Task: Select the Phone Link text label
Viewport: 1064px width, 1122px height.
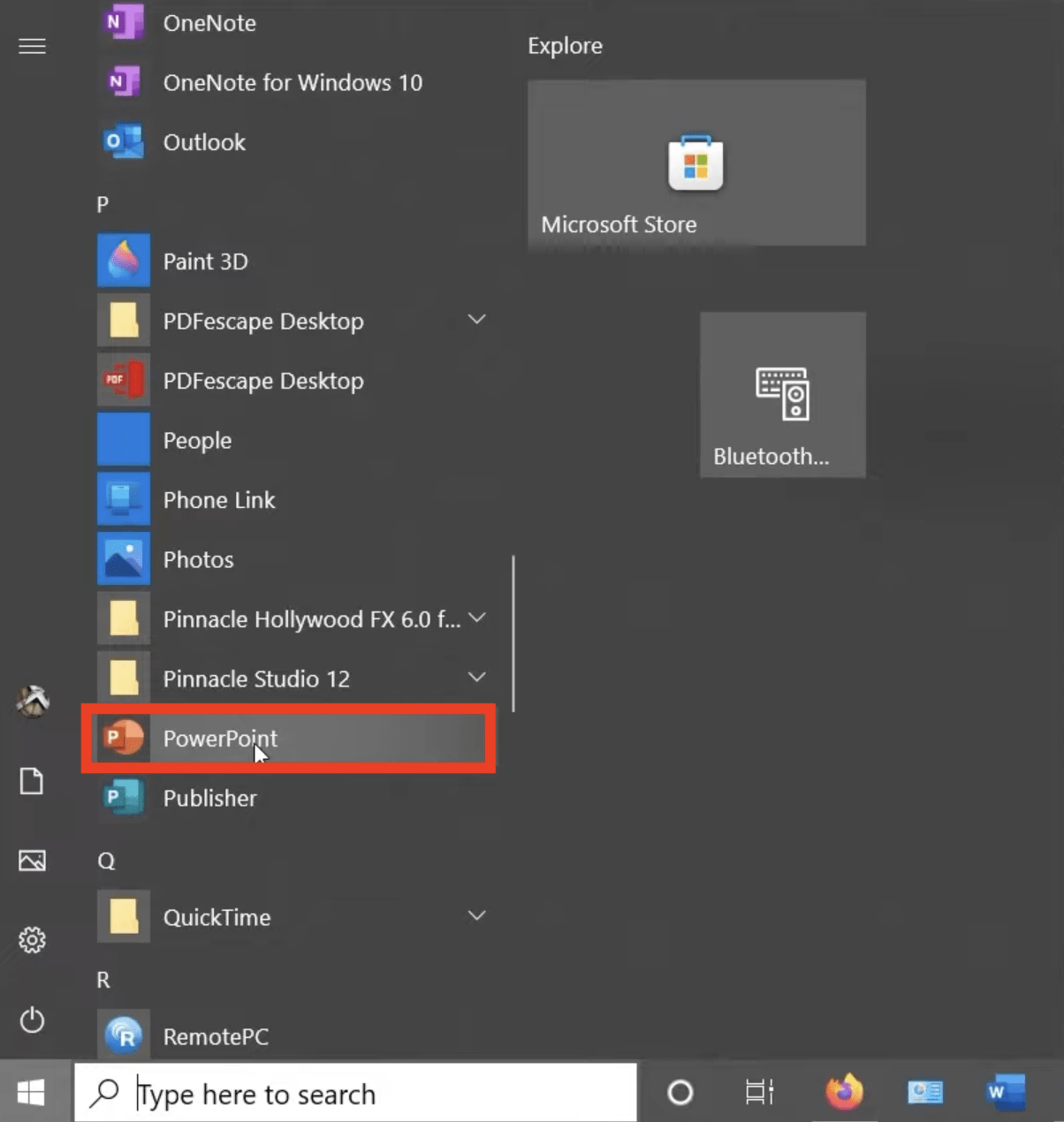Action: point(219,500)
